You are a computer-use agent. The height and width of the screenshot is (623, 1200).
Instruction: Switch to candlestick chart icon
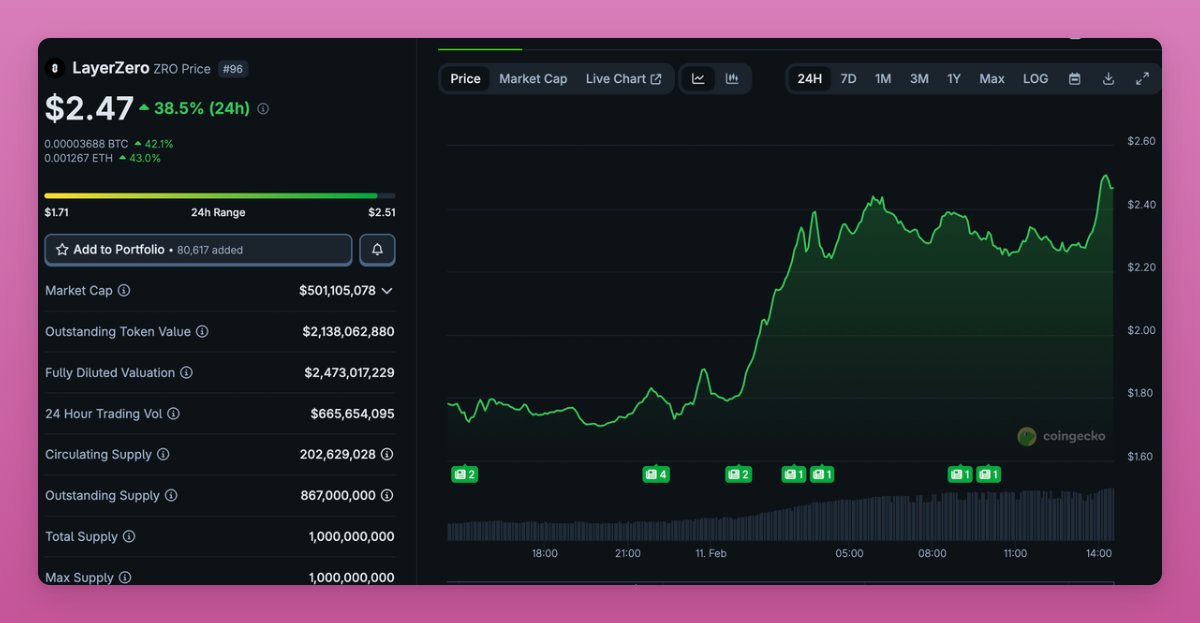point(732,79)
